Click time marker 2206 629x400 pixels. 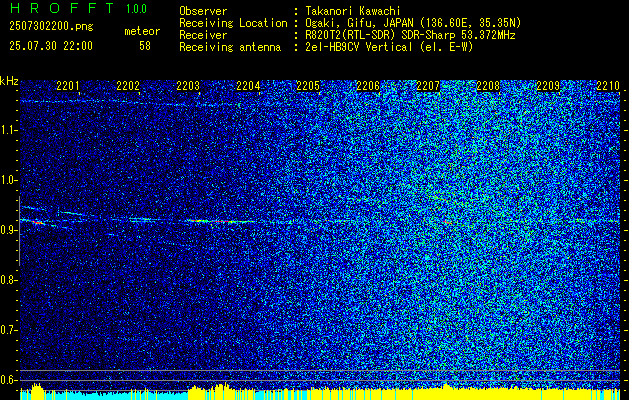point(368,86)
